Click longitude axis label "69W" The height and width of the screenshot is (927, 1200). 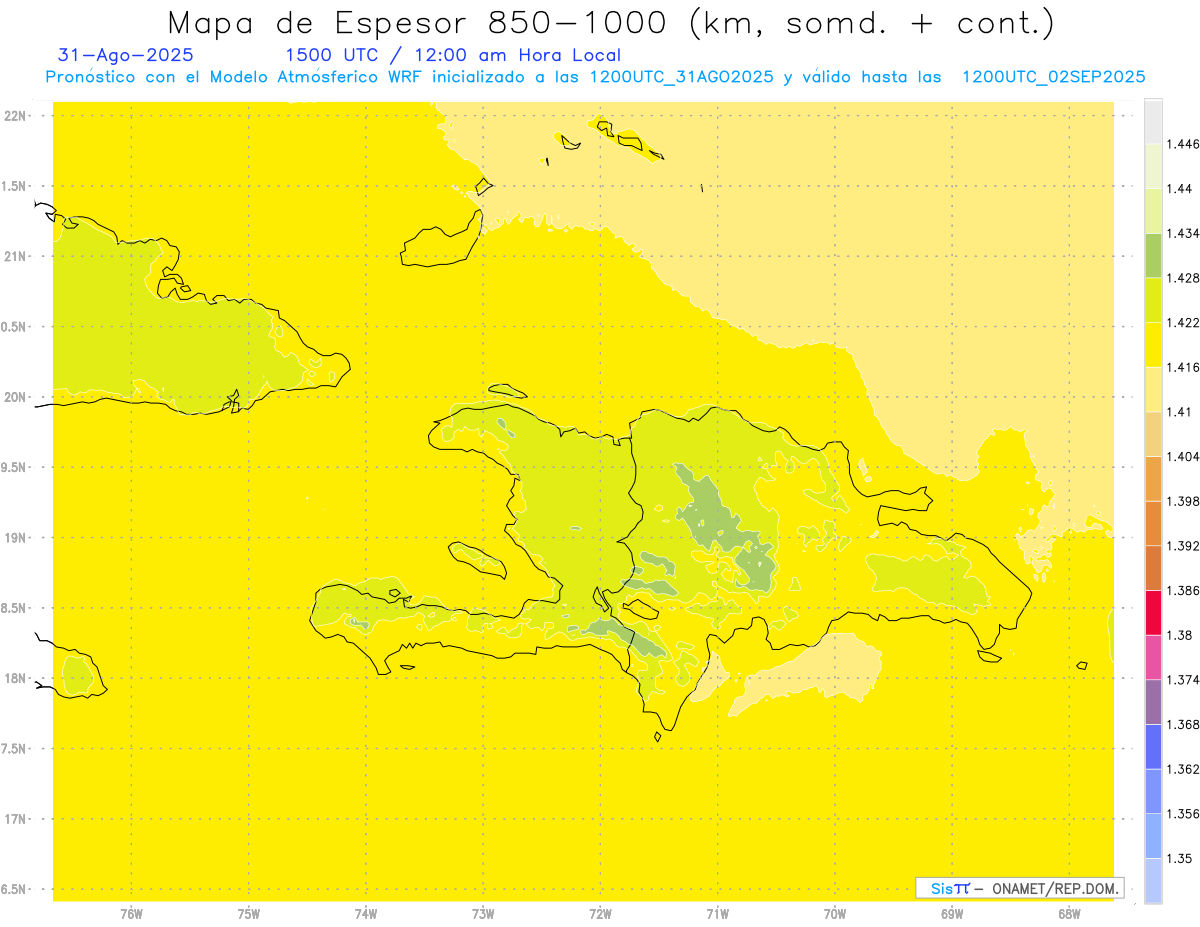(x=952, y=914)
